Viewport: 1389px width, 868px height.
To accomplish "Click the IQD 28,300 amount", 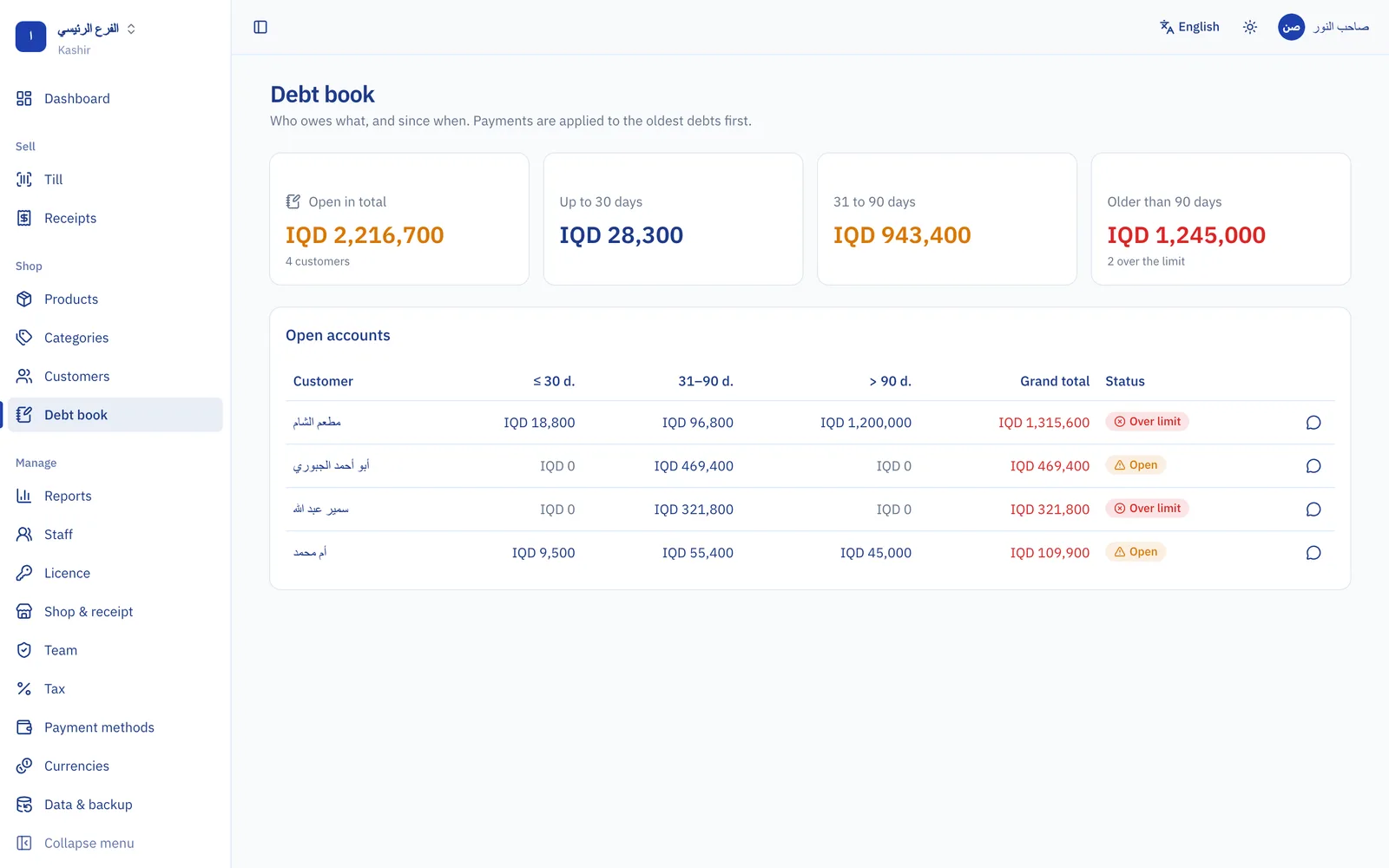I will point(622,235).
